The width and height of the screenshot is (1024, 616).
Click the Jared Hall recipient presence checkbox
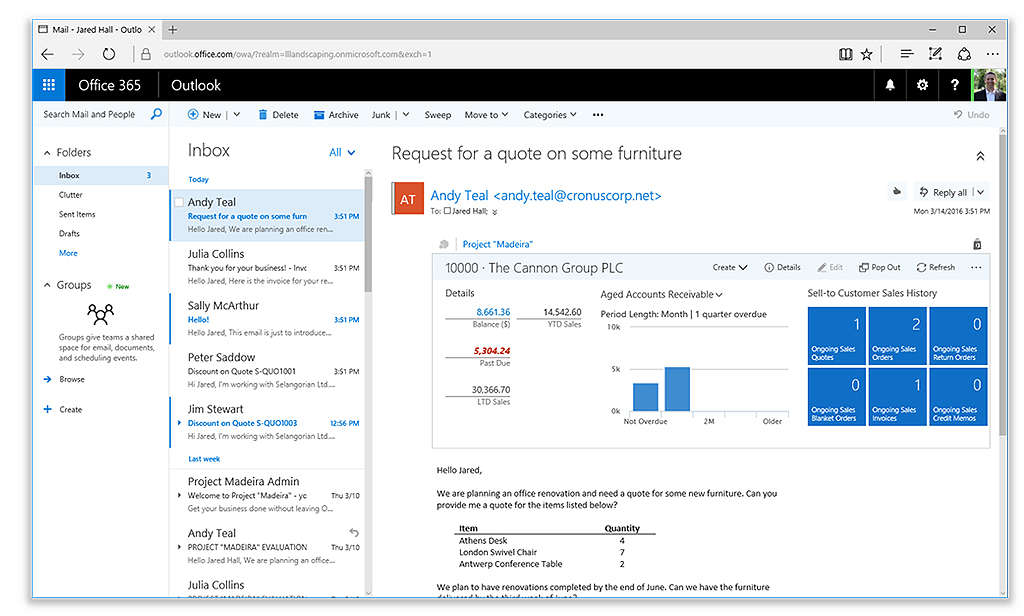pos(447,211)
